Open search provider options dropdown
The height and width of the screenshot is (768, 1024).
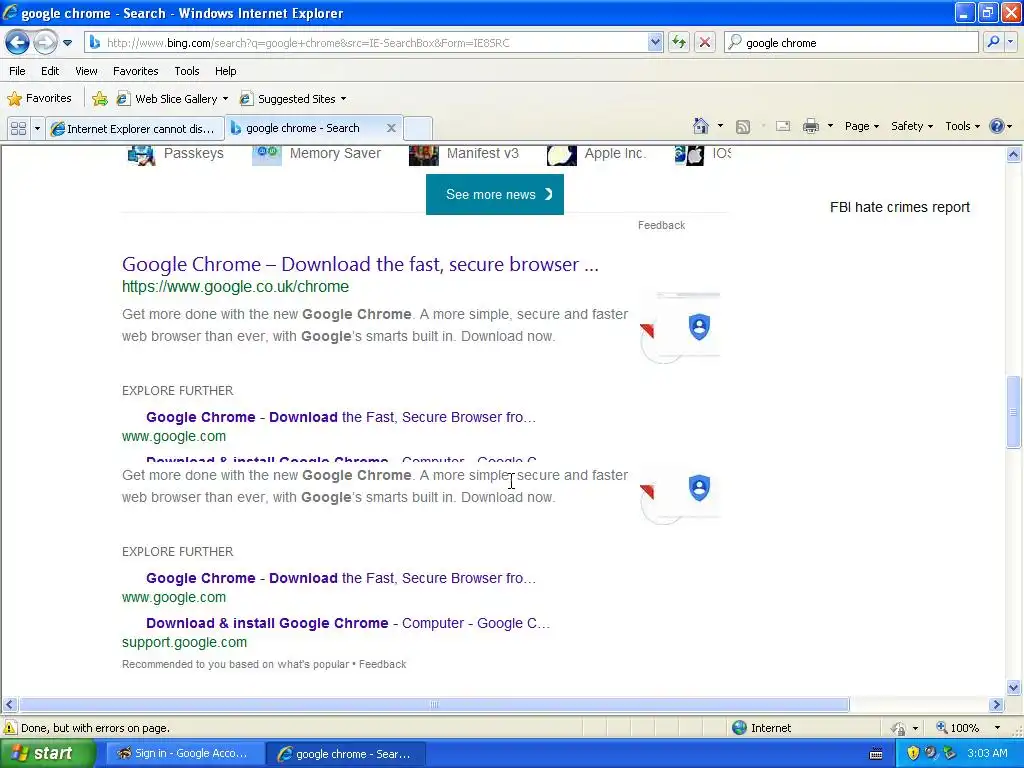click(1010, 42)
